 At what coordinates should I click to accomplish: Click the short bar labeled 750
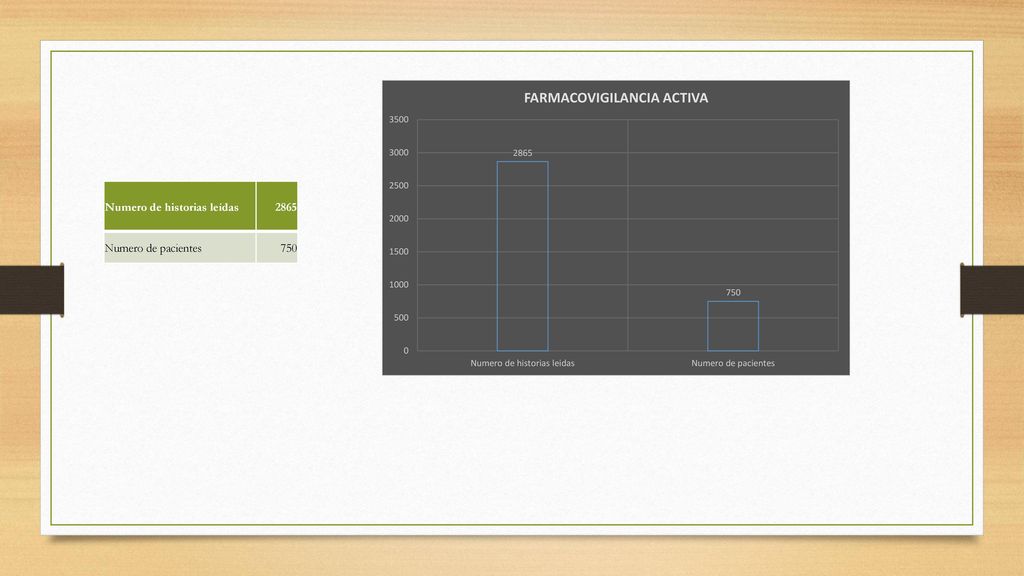[733, 326]
